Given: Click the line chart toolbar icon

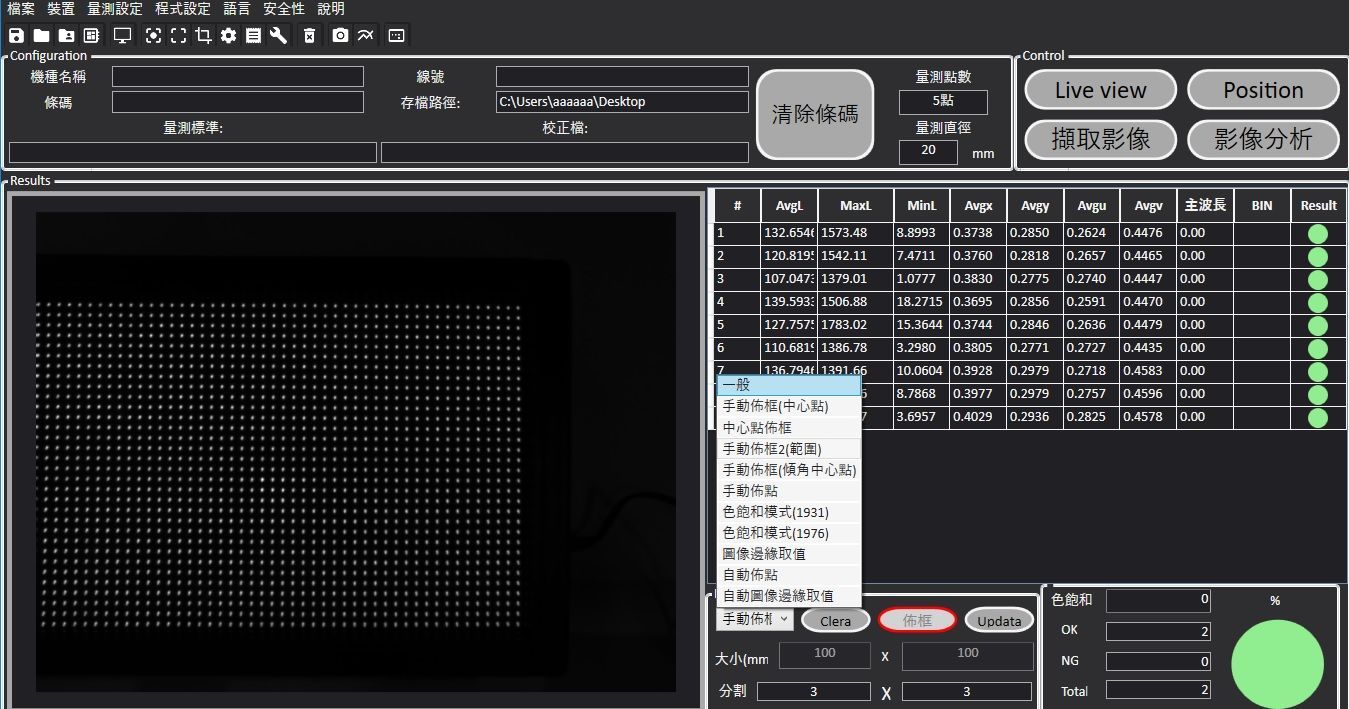Looking at the screenshot, I should pyautogui.click(x=365, y=35).
